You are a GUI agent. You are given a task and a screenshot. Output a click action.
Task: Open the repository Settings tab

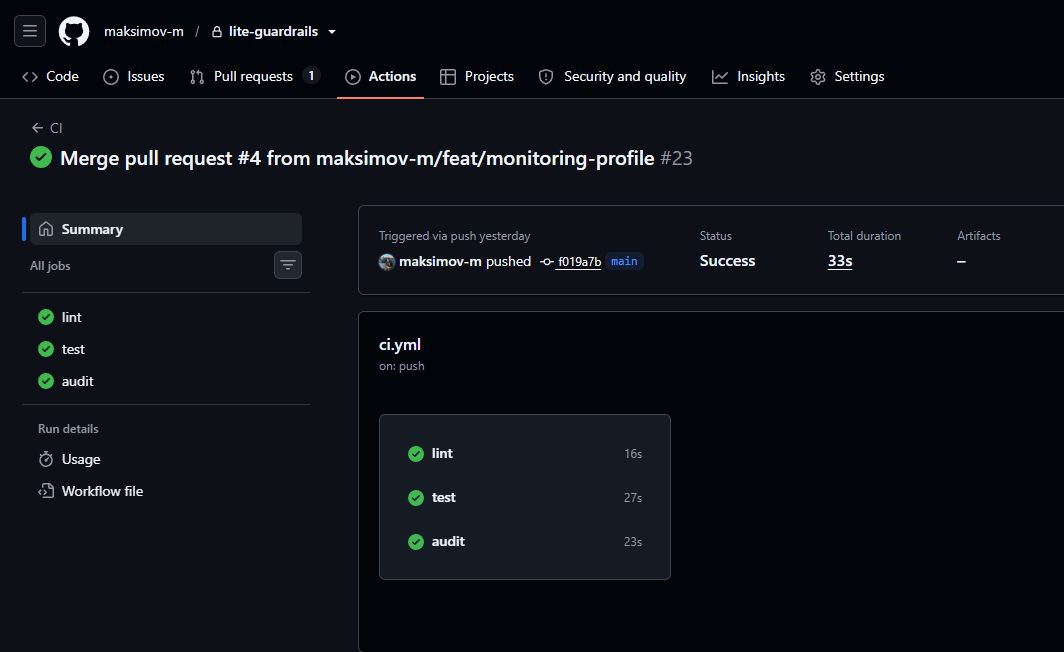[x=847, y=77]
